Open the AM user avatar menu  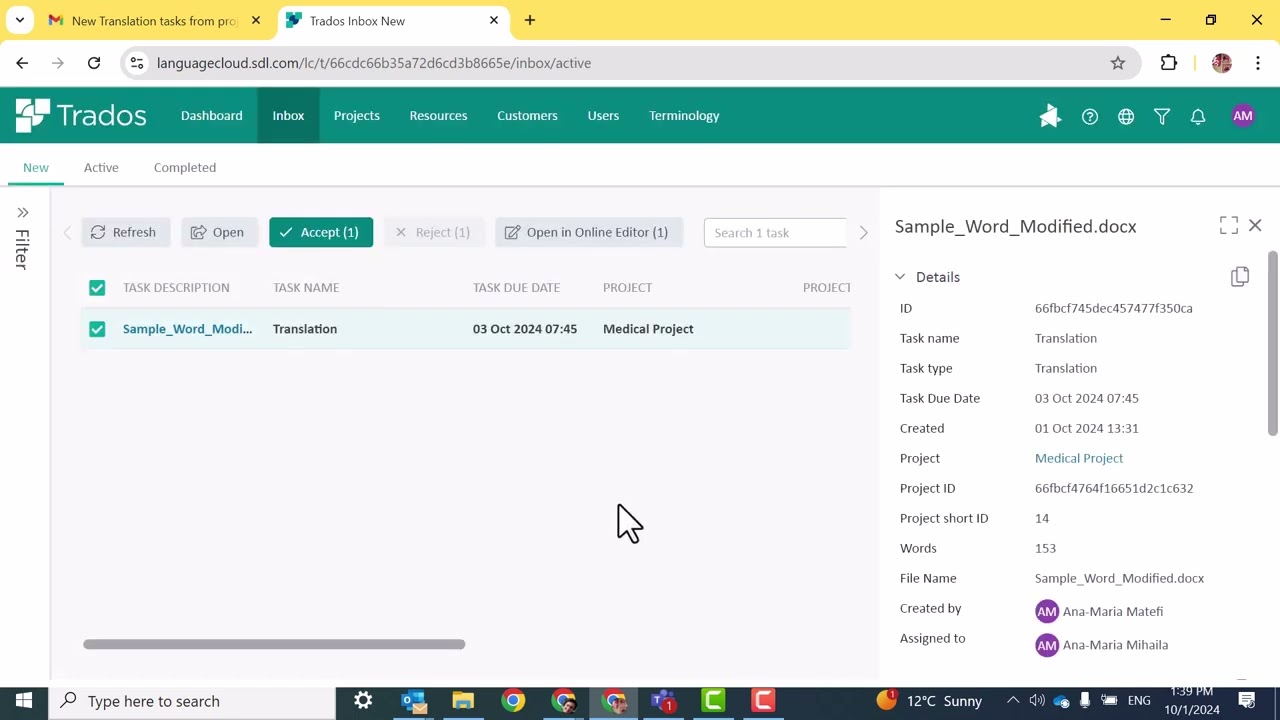click(1243, 116)
